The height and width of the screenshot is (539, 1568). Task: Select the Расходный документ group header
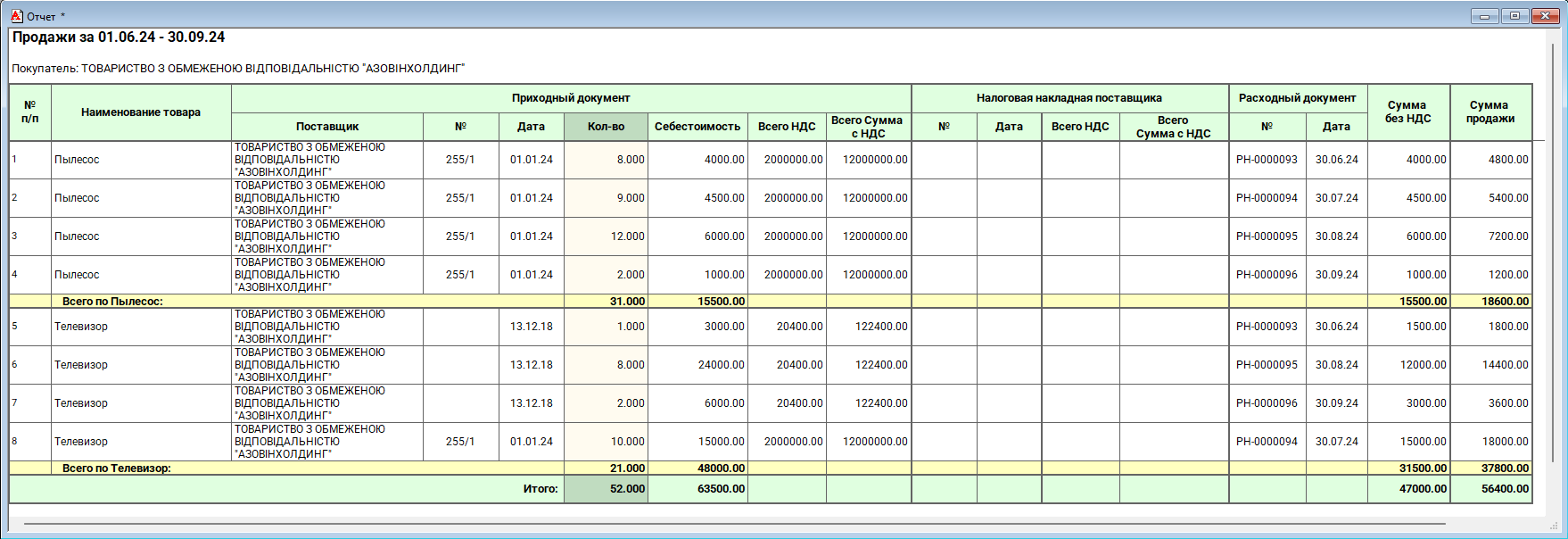pos(1297,98)
